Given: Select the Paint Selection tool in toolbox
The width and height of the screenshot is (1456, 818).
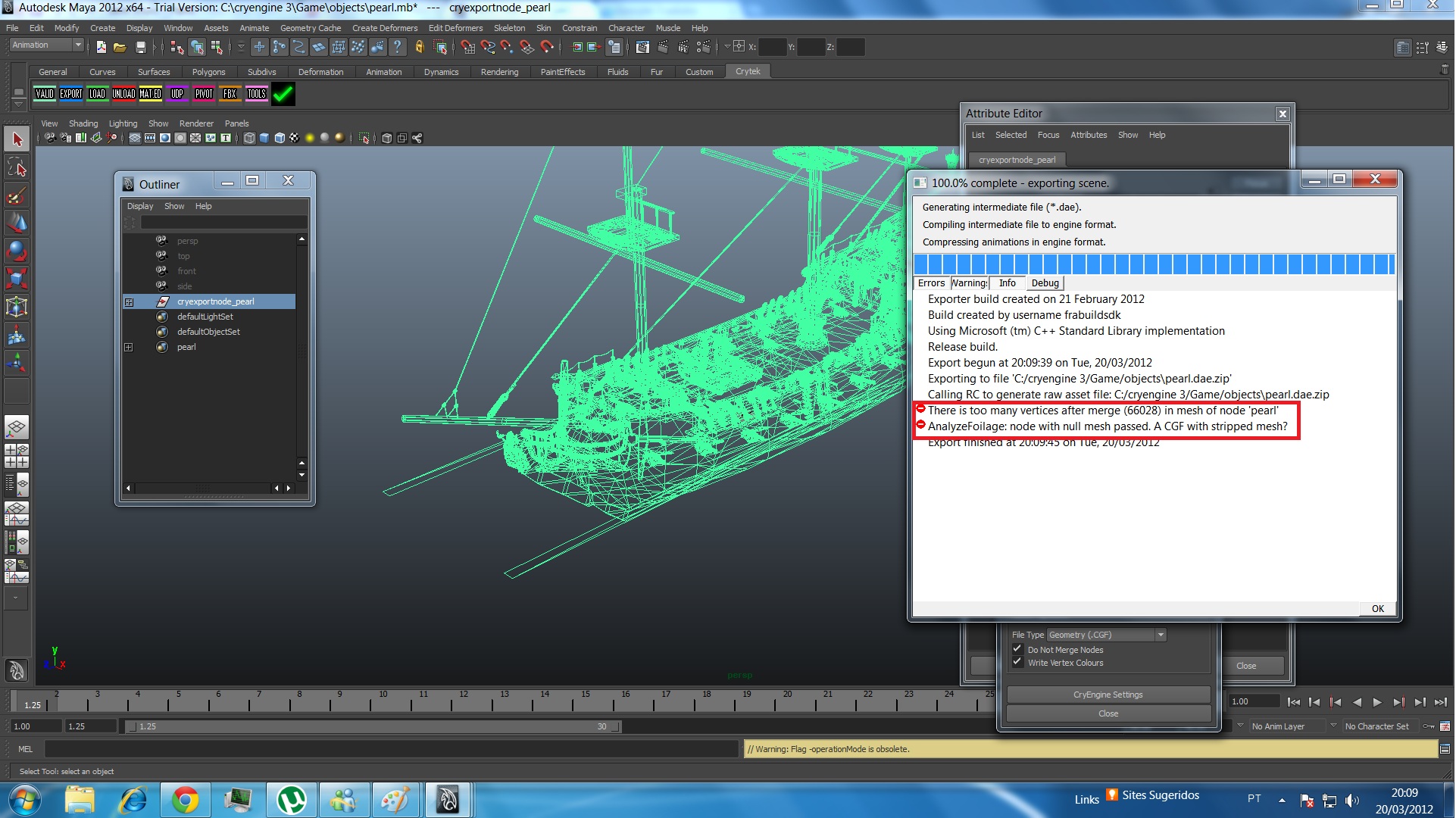Looking at the screenshot, I should coord(17,196).
